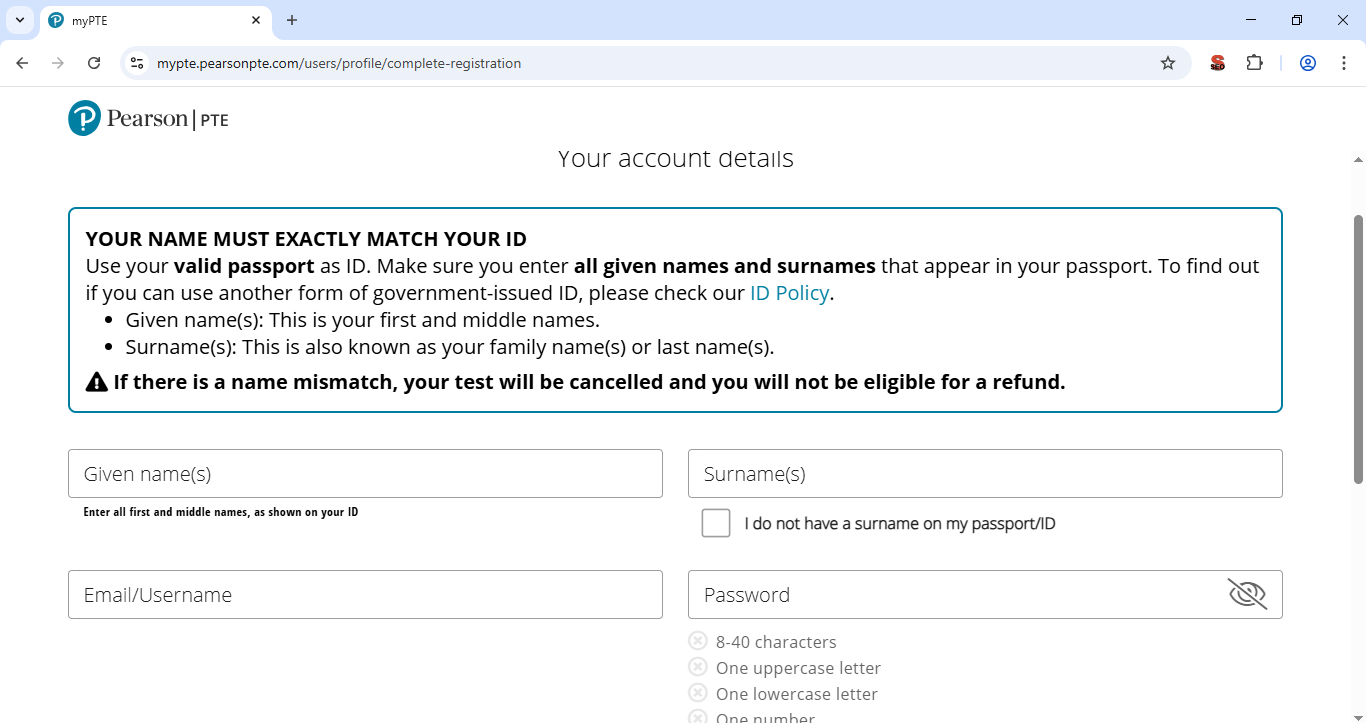Bookmark the page using the star icon
Screen dimensions: 1366x723
[x=1167, y=62]
